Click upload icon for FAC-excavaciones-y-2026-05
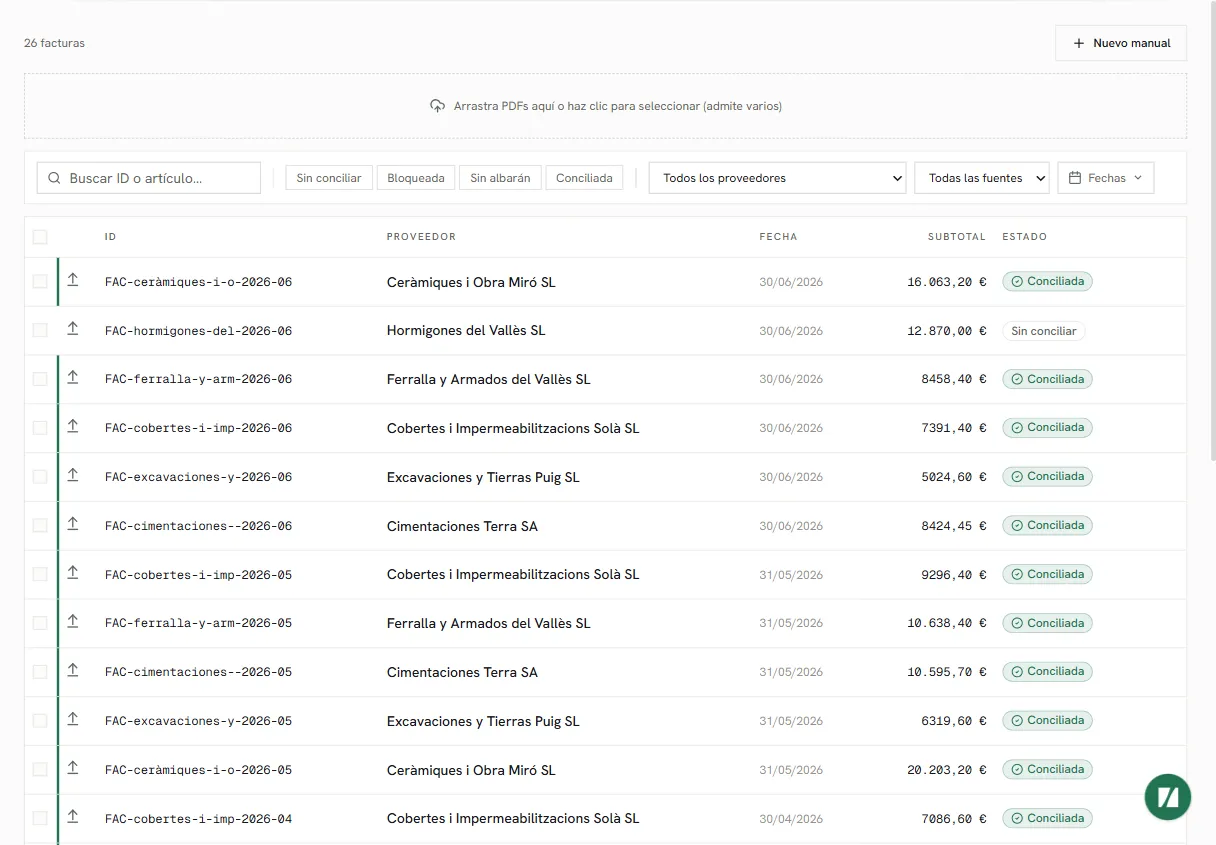Screen dimensions: 1216x845 point(73,720)
